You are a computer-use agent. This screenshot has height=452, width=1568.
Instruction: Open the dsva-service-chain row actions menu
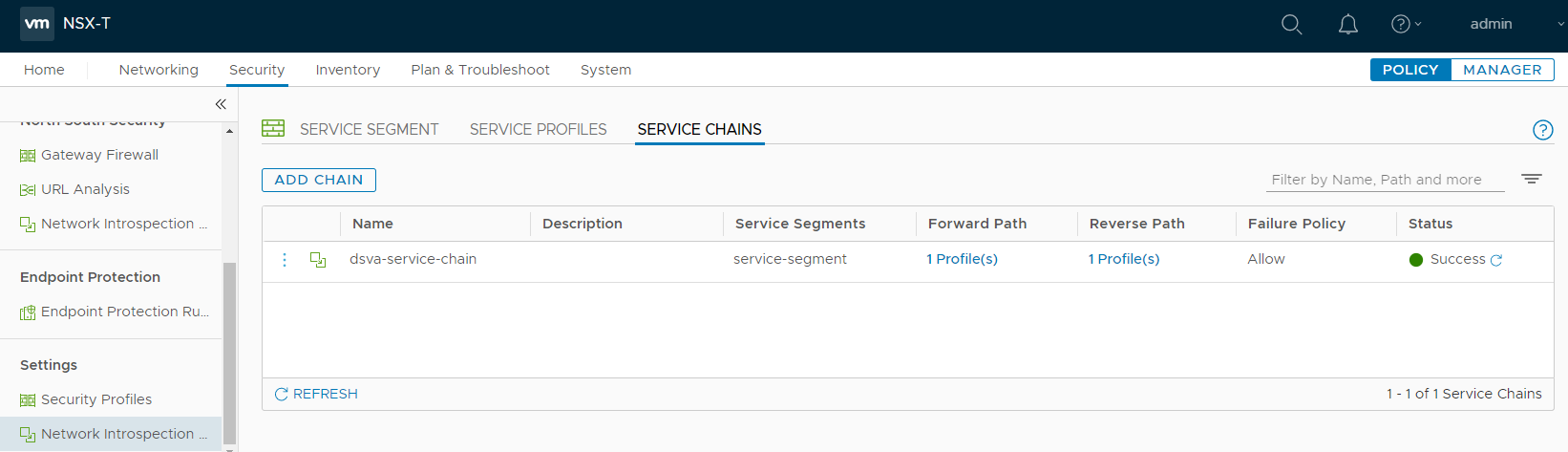(285, 260)
